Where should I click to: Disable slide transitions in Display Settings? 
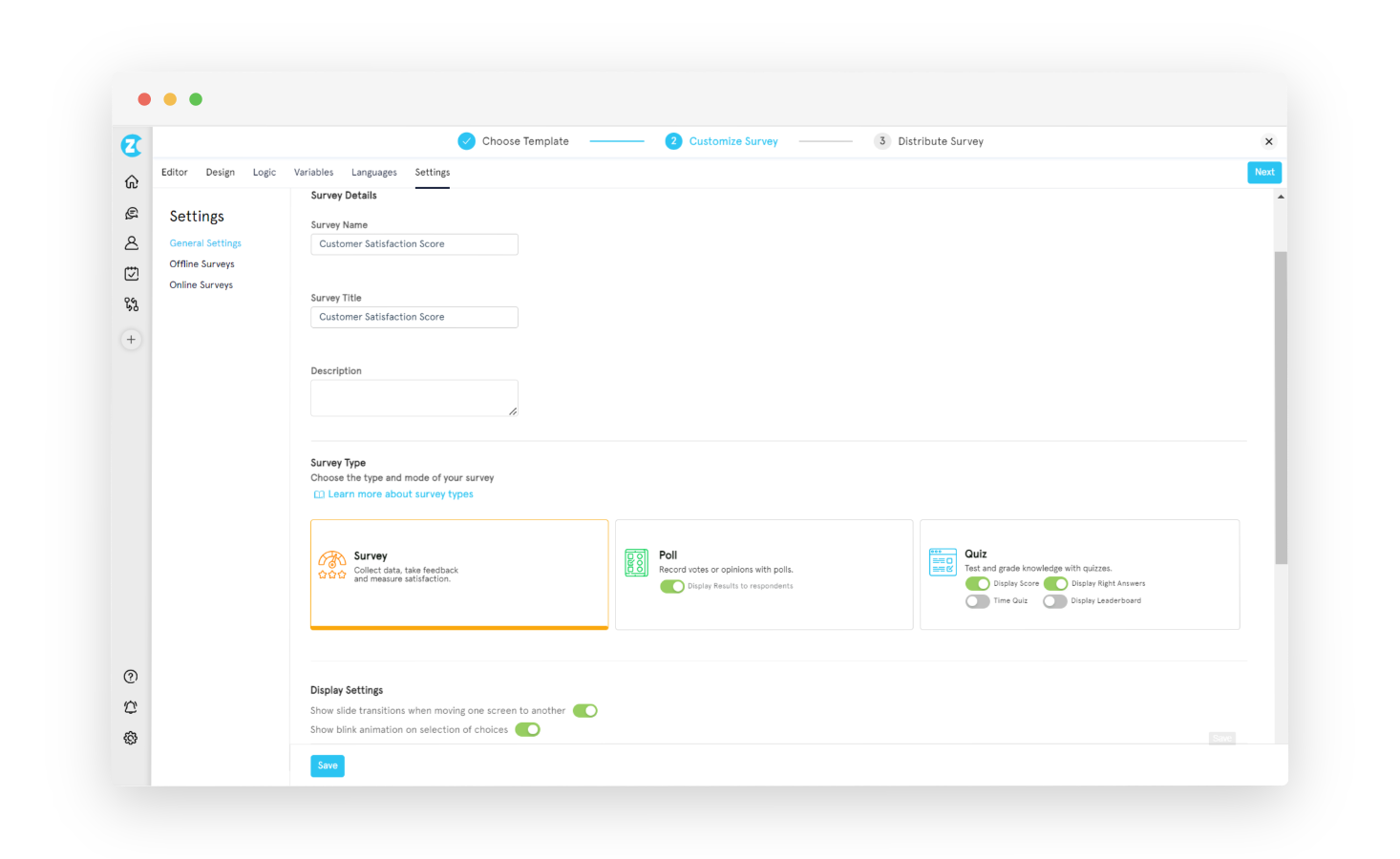click(584, 710)
